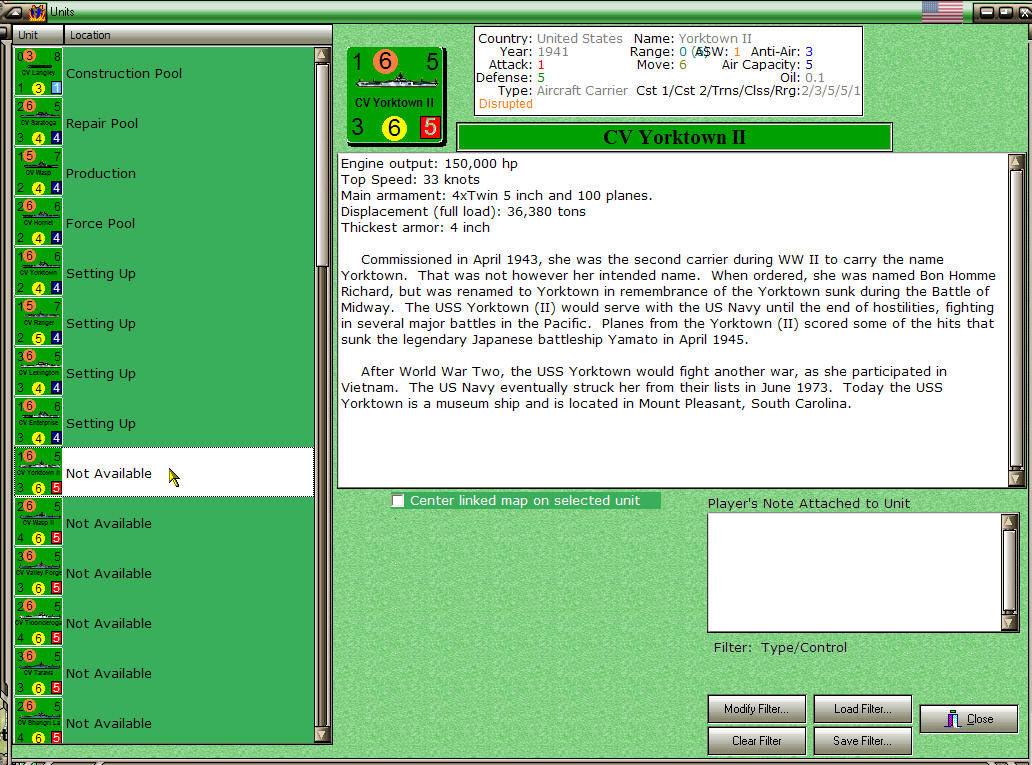Viewport: 1032px width, 765px height.
Task: Click description pane scroll up arrow
Action: [1016, 161]
